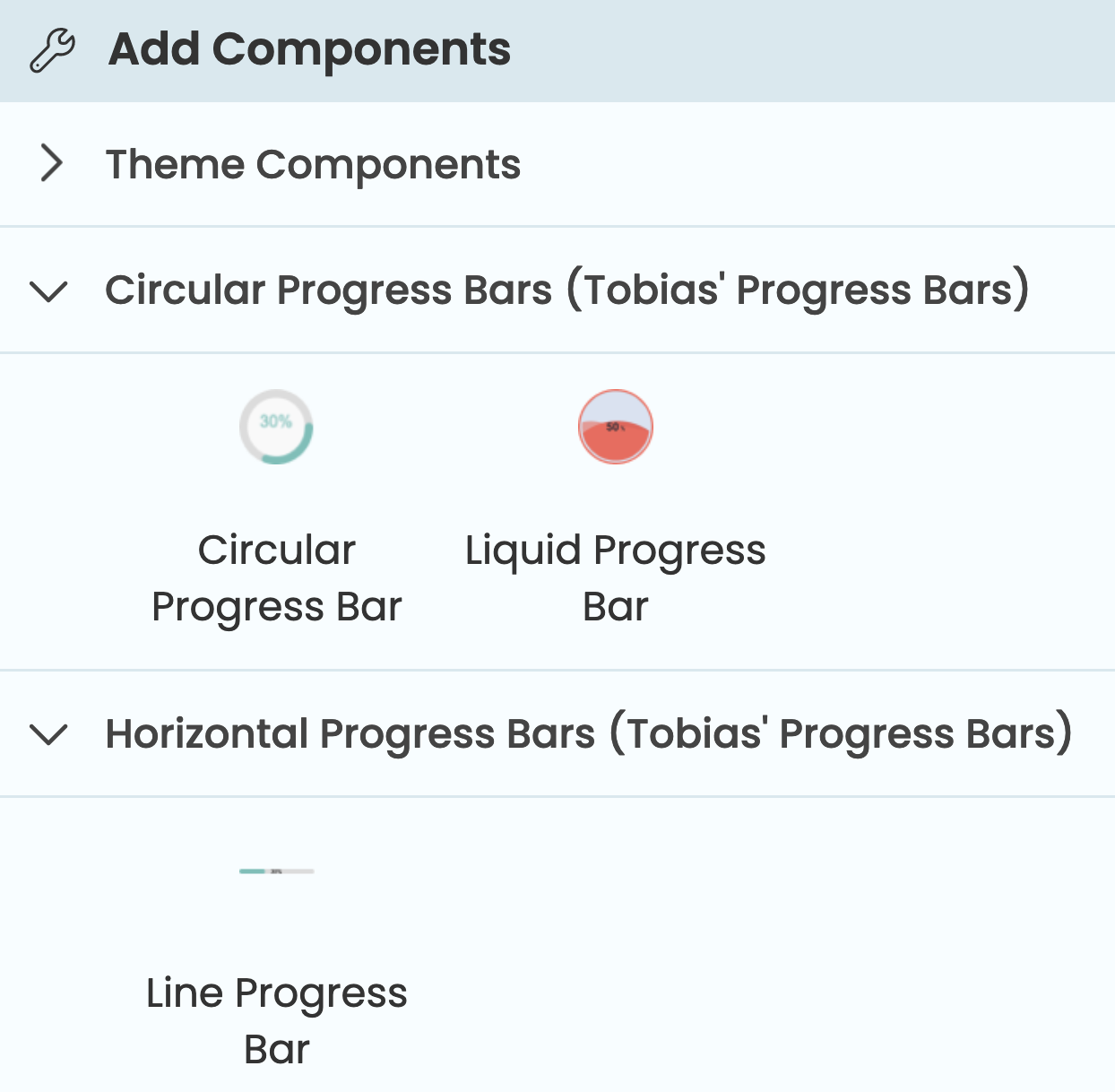Click the Add Components header

pyautogui.click(x=308, y=49)
